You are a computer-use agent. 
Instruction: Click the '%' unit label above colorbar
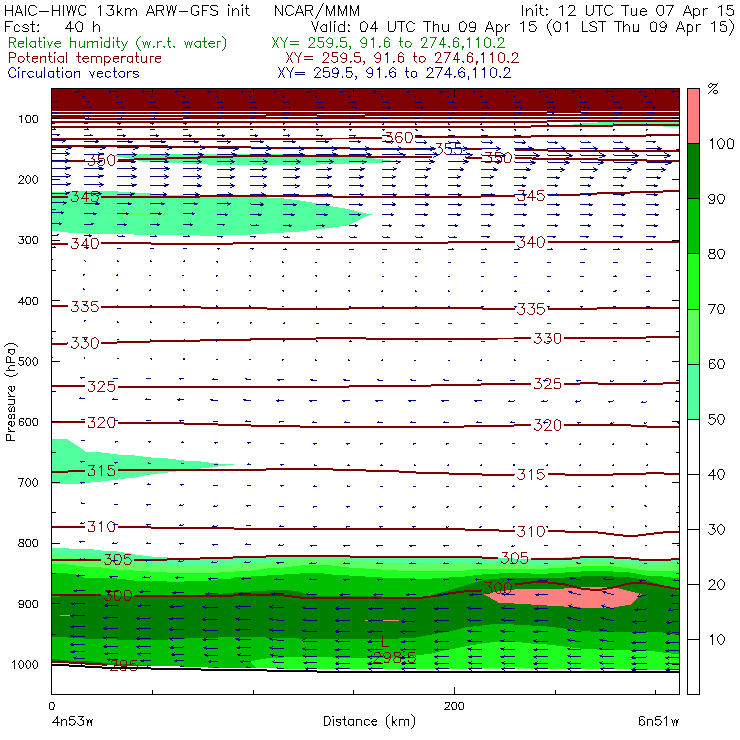click(x=713, y=88)
